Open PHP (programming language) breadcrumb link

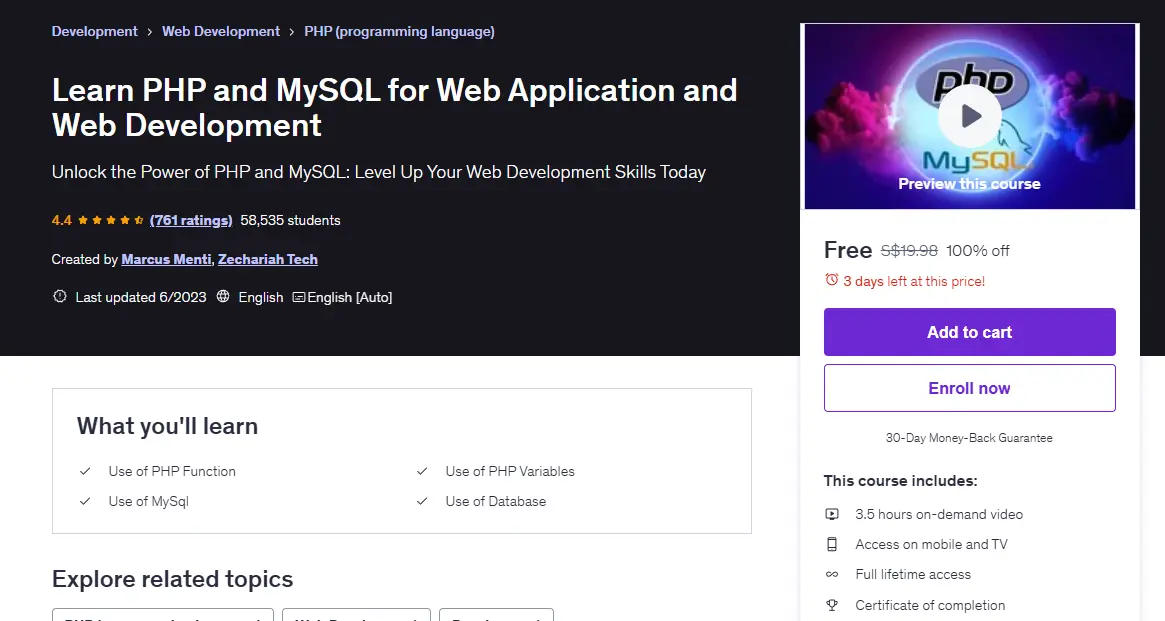(x=399, y=31)
